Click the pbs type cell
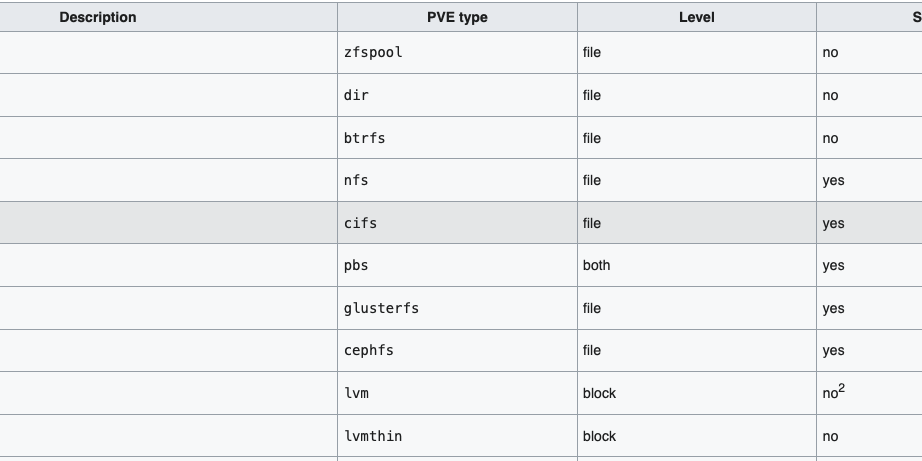922x461 pixels. (x=356, y=265)
